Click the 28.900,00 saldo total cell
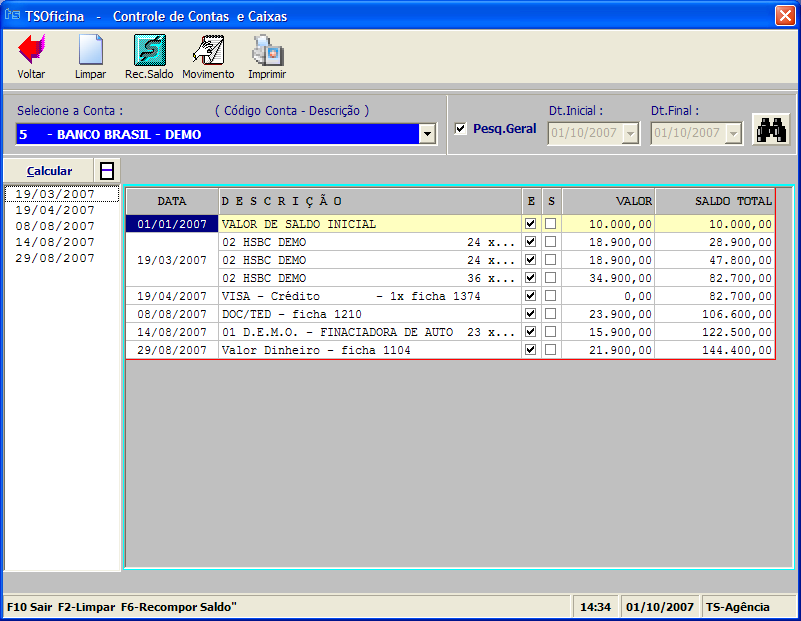This screenshot has width=801, height=621. (715, 242)
